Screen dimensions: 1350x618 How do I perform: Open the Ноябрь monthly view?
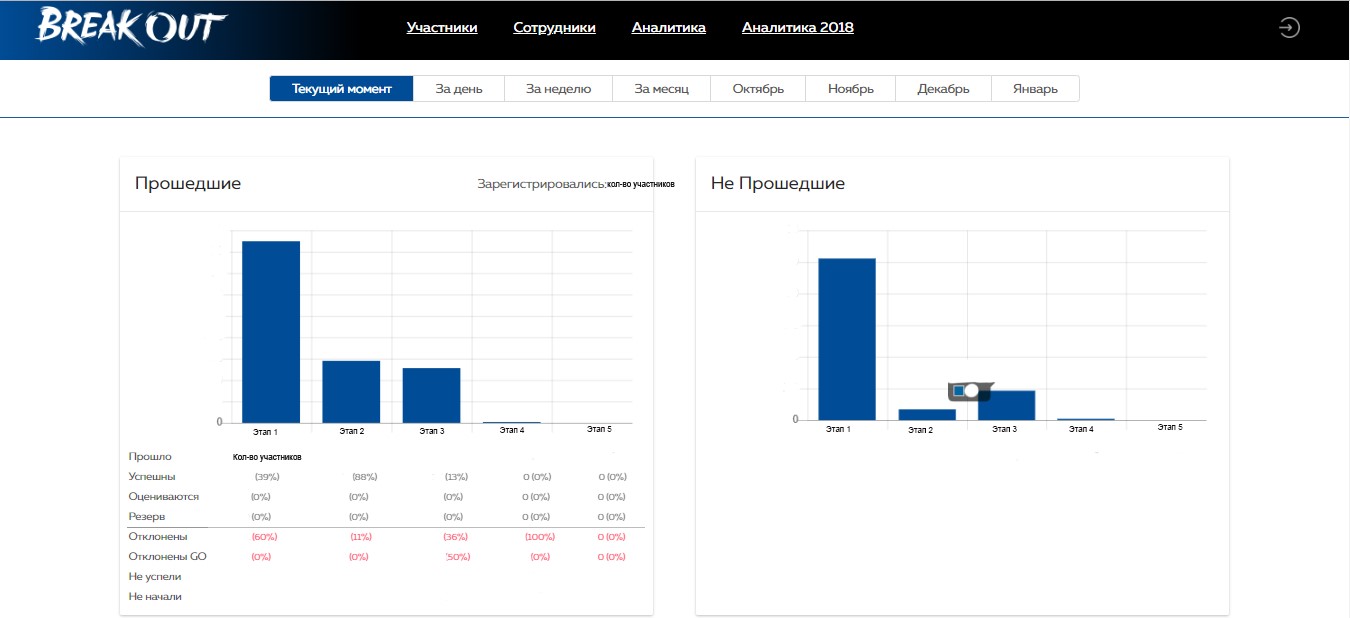click(849, 88)
